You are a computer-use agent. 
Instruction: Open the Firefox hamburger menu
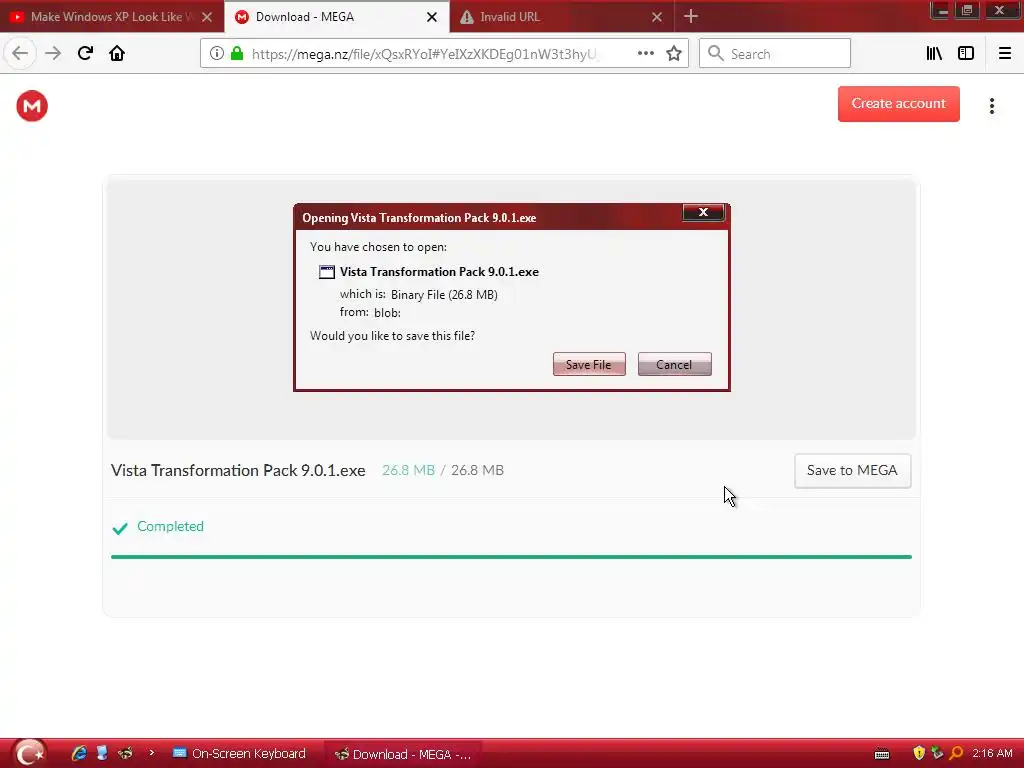tap(1004, 54)
